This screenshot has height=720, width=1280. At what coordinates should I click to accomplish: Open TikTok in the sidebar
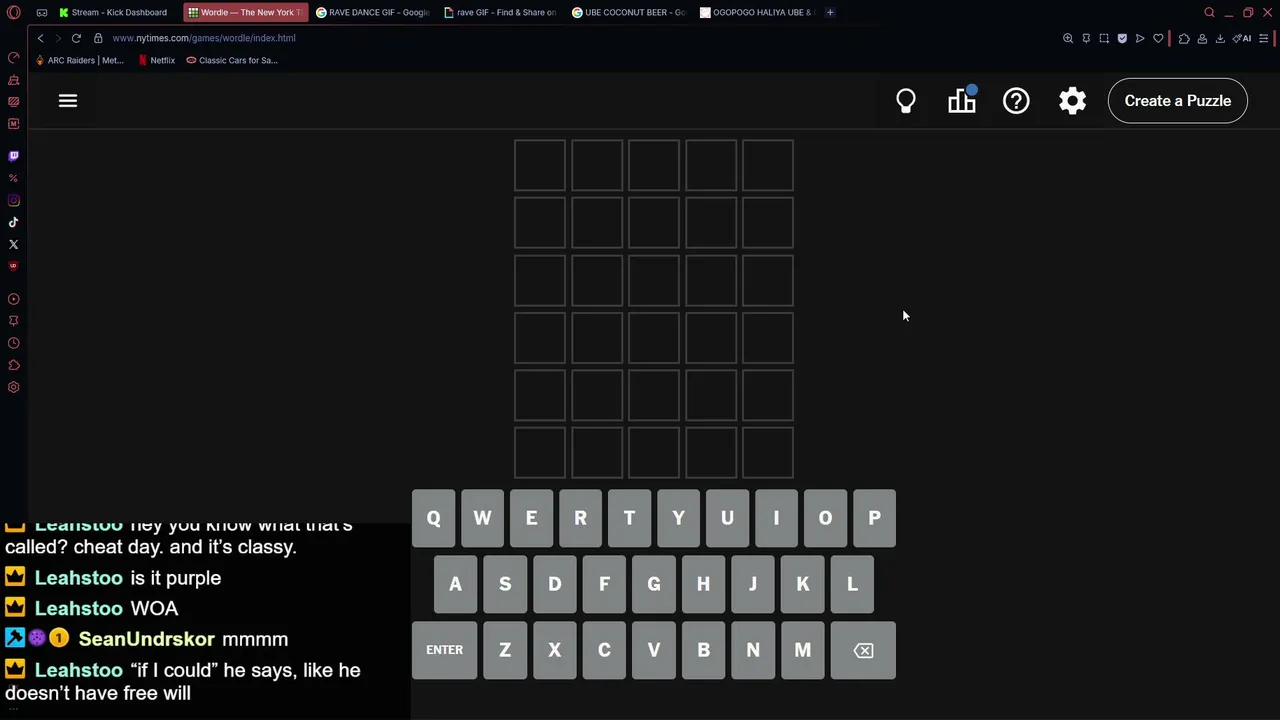pos(13,222)
